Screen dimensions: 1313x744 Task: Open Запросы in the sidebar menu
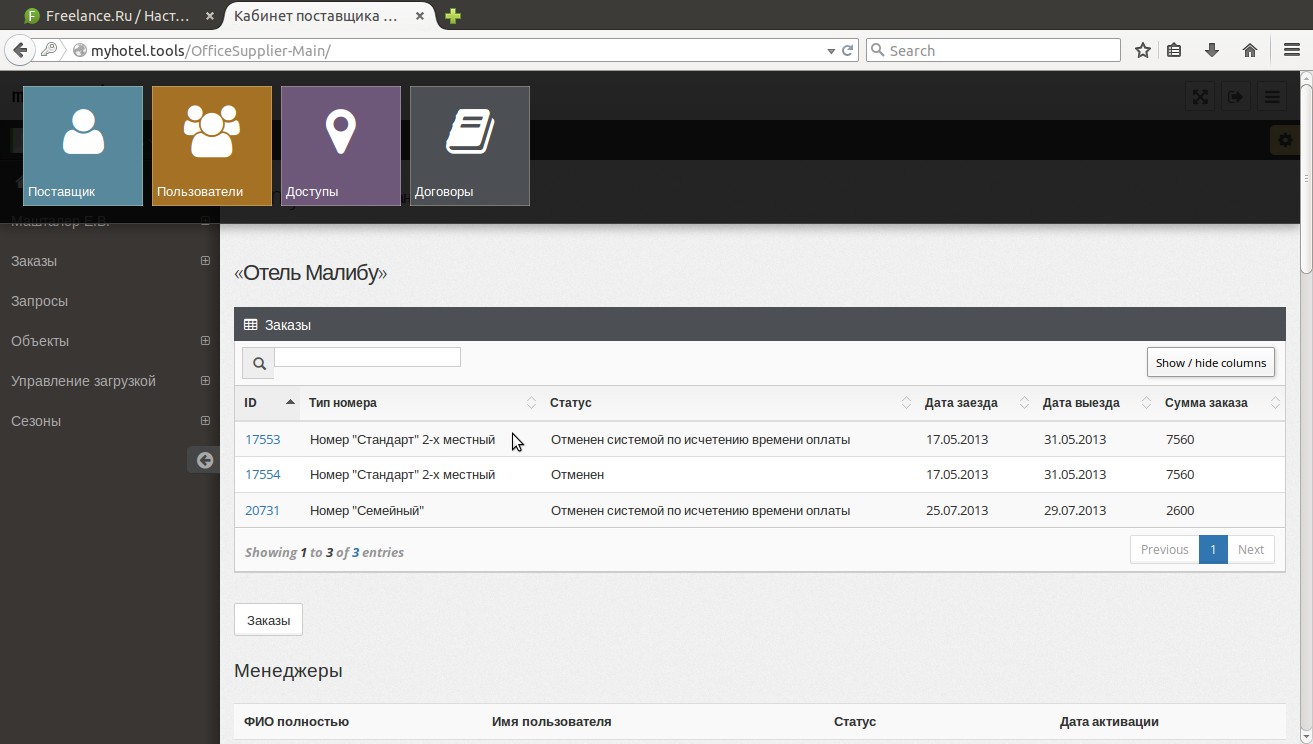[39, 301]
